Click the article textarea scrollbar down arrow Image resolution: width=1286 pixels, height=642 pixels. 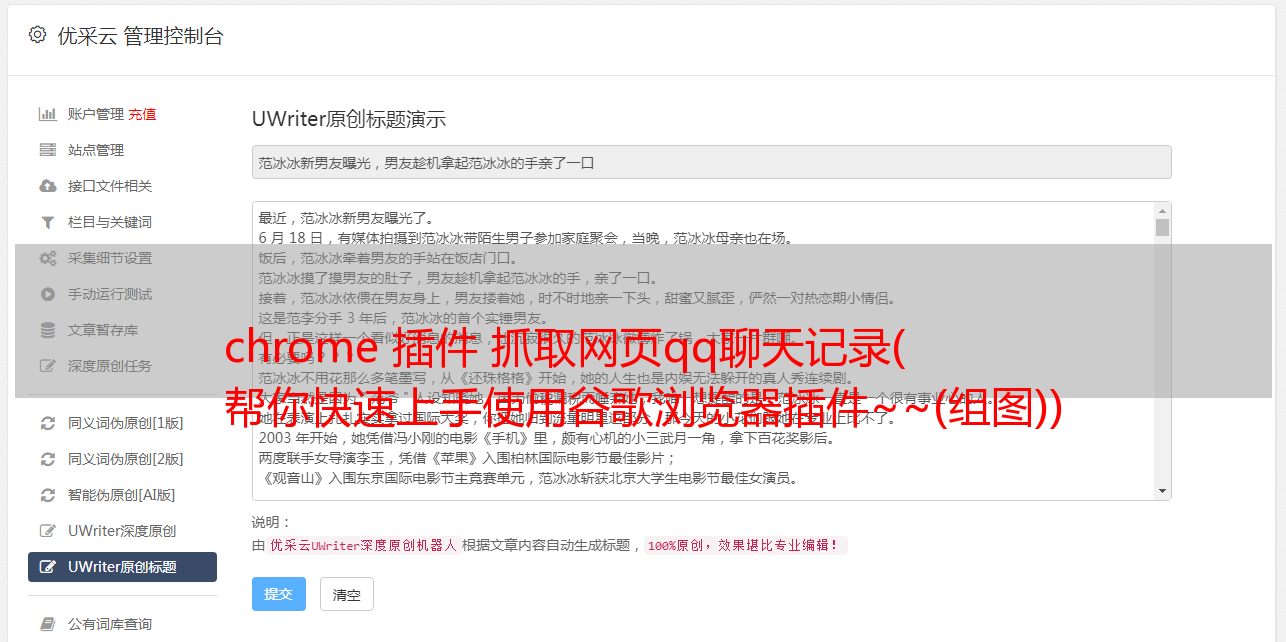(x=1162, y=491)
